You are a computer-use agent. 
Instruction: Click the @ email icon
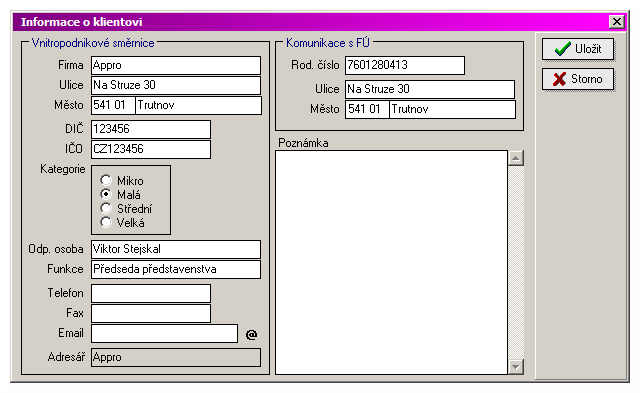(x=251, y=335)
